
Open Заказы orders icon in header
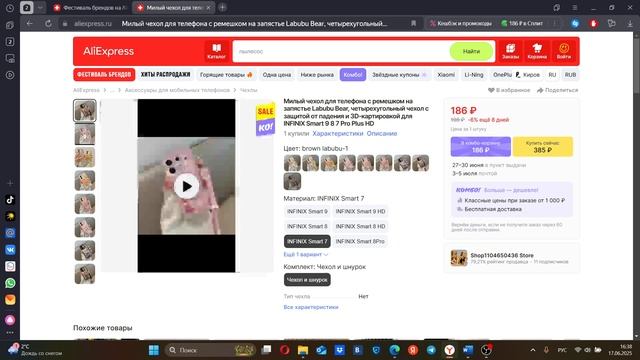510,51
